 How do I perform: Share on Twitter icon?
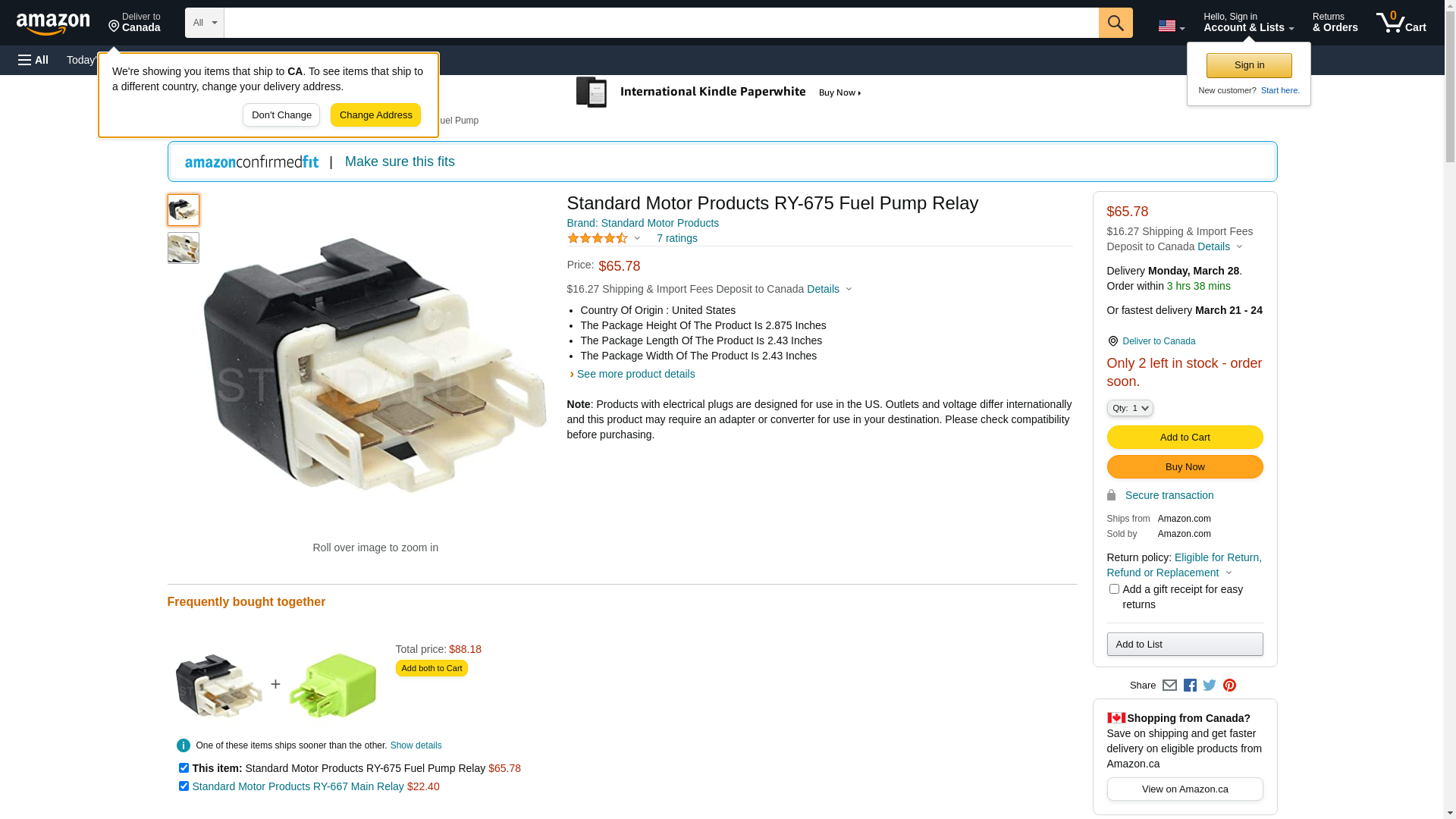click(x=1210, y=686)
